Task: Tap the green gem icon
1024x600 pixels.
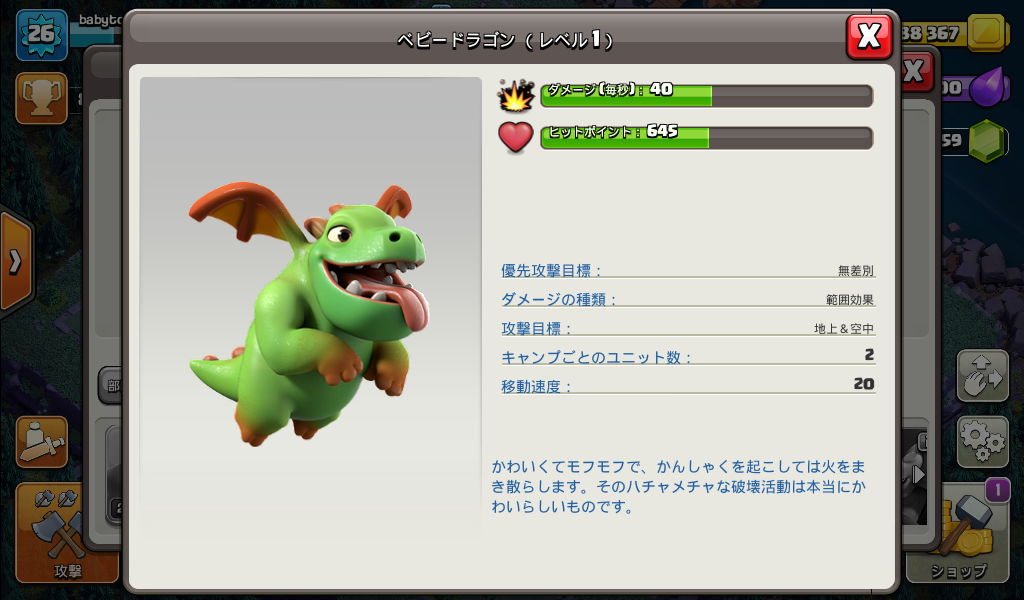Action: pos(986,140)
